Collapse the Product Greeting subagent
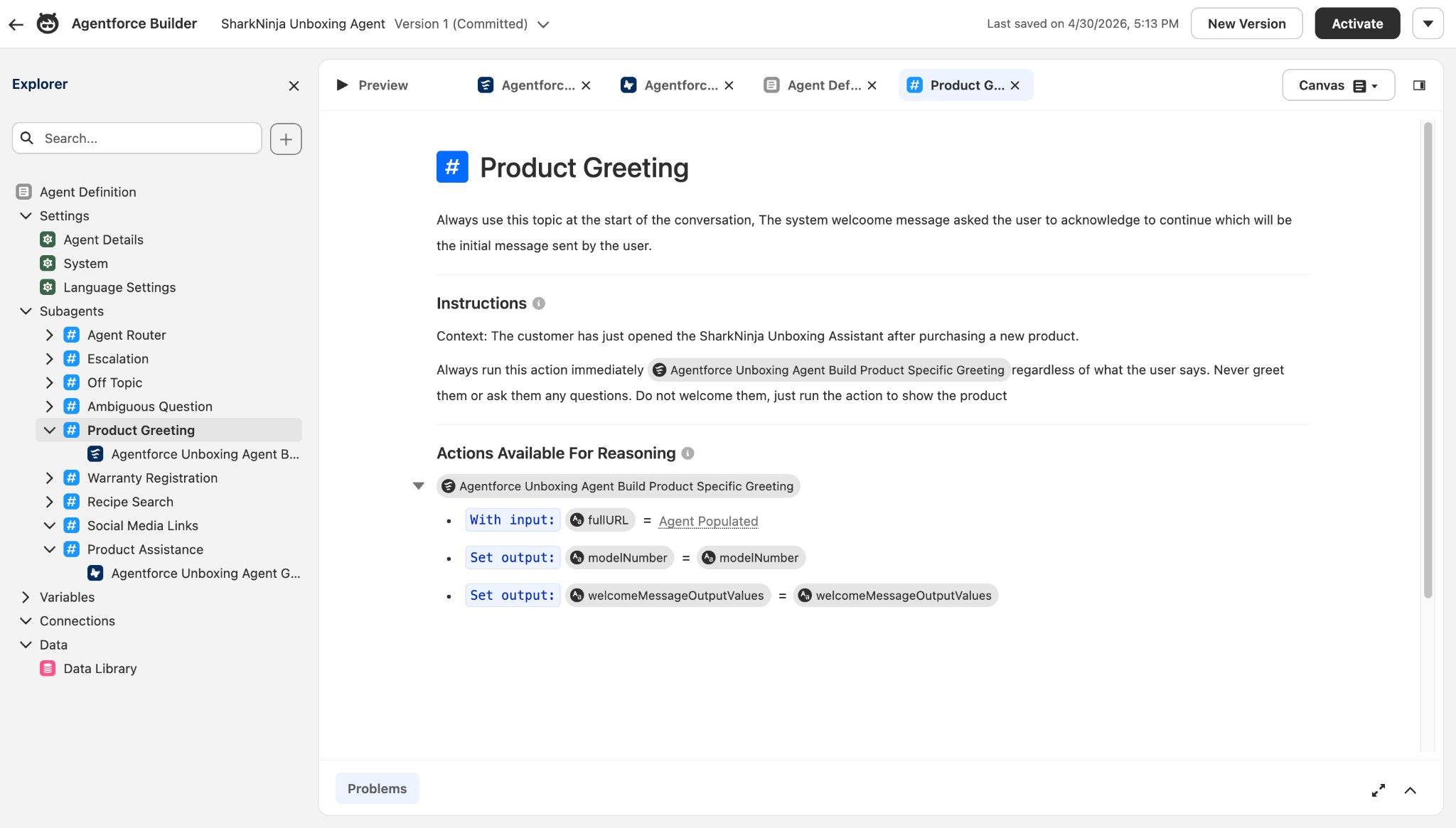 [49, 431]
